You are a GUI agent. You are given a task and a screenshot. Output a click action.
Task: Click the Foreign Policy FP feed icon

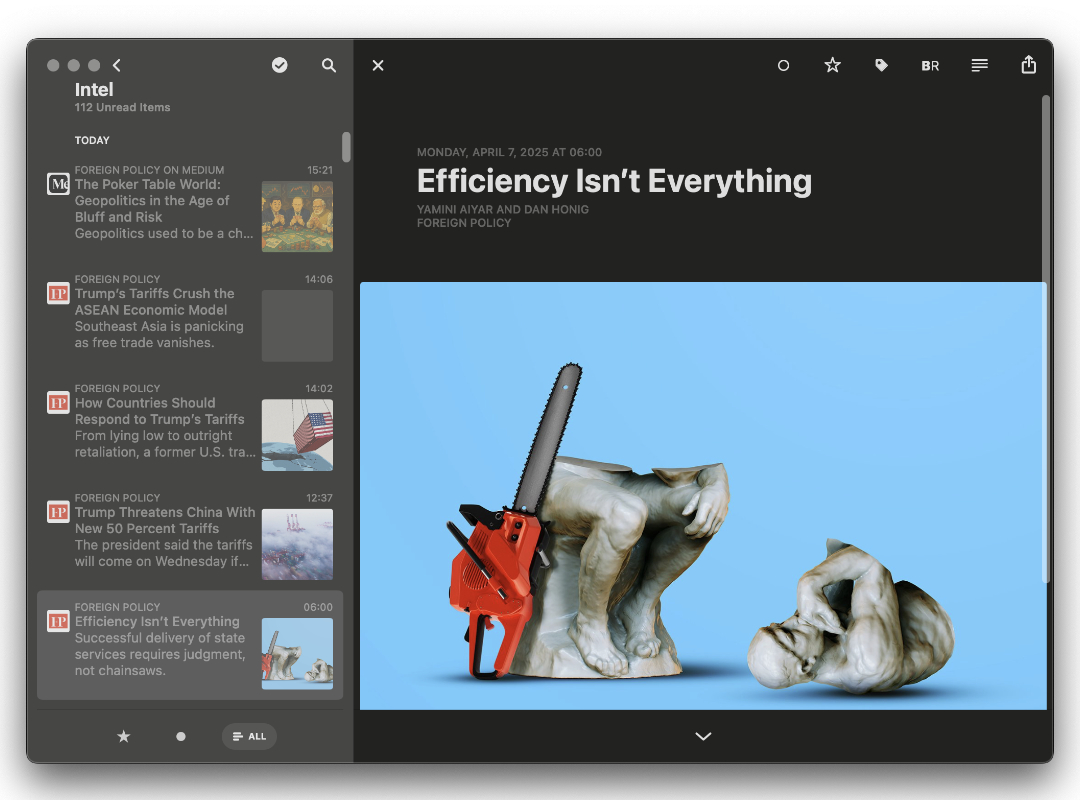(x=58, y=293)
